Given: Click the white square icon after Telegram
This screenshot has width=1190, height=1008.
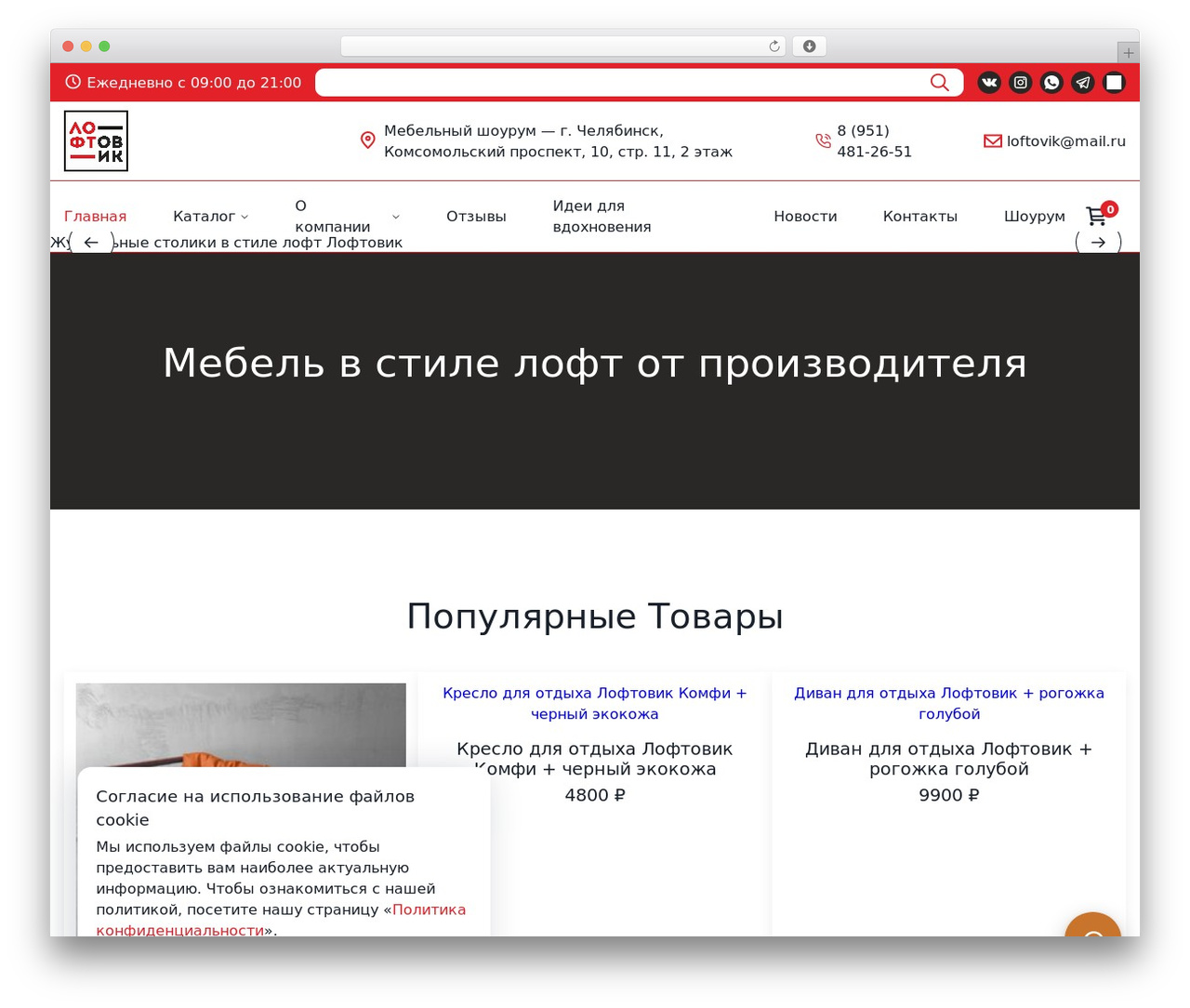Looking at the screenshot, I should 1114,83.
